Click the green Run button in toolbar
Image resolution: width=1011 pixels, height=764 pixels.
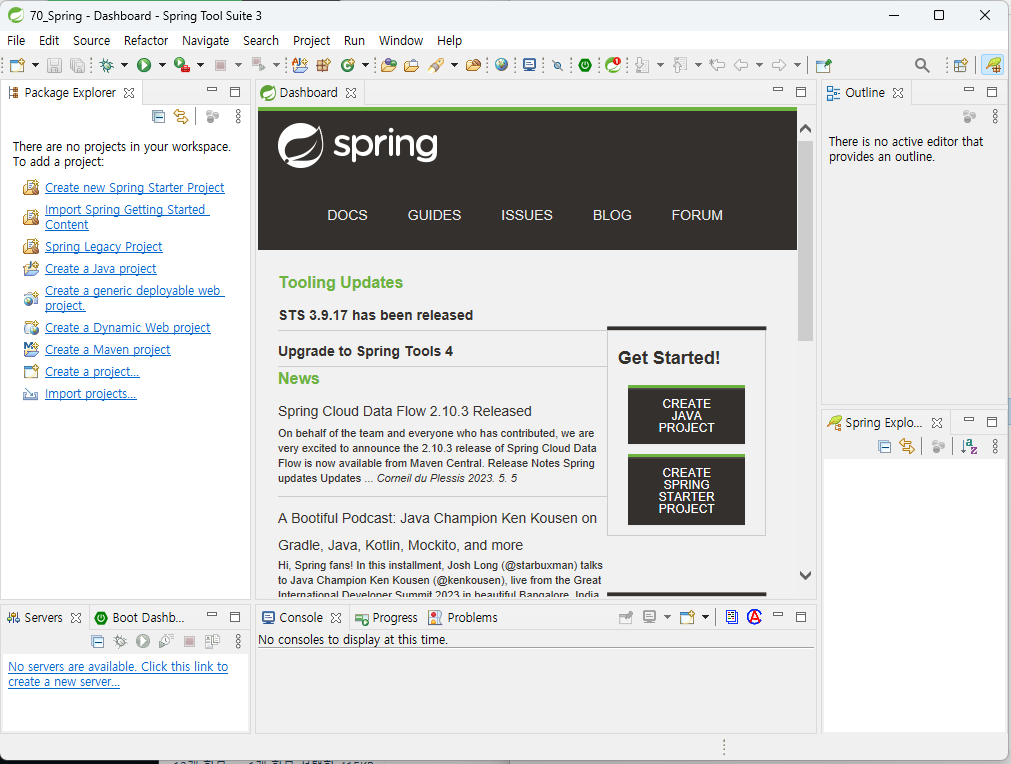pyautogui.click(x=144, y=65)
